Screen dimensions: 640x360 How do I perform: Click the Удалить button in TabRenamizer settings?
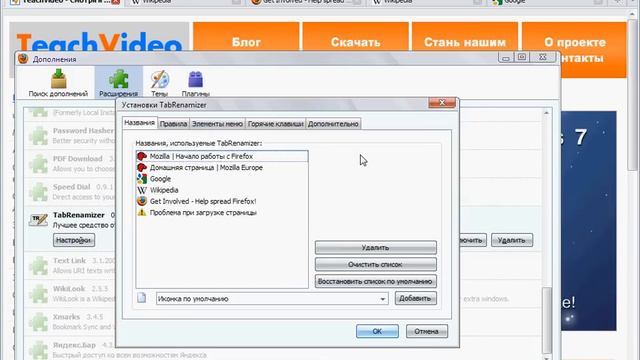[376, 248]
